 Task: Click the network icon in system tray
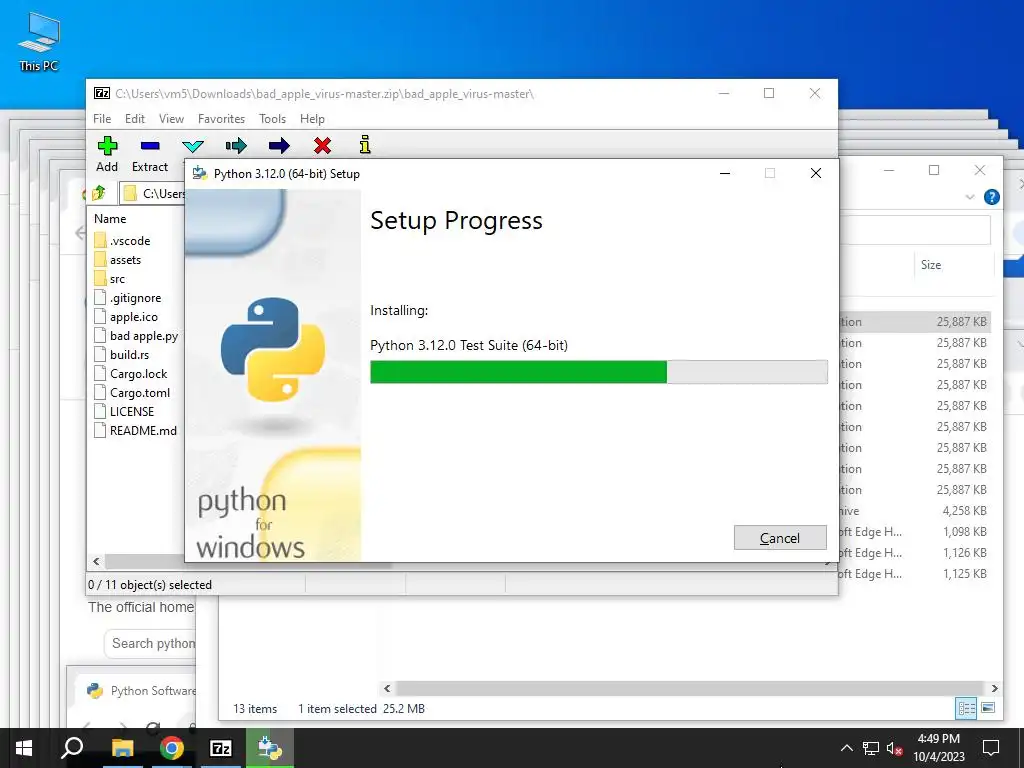(871, 748)
